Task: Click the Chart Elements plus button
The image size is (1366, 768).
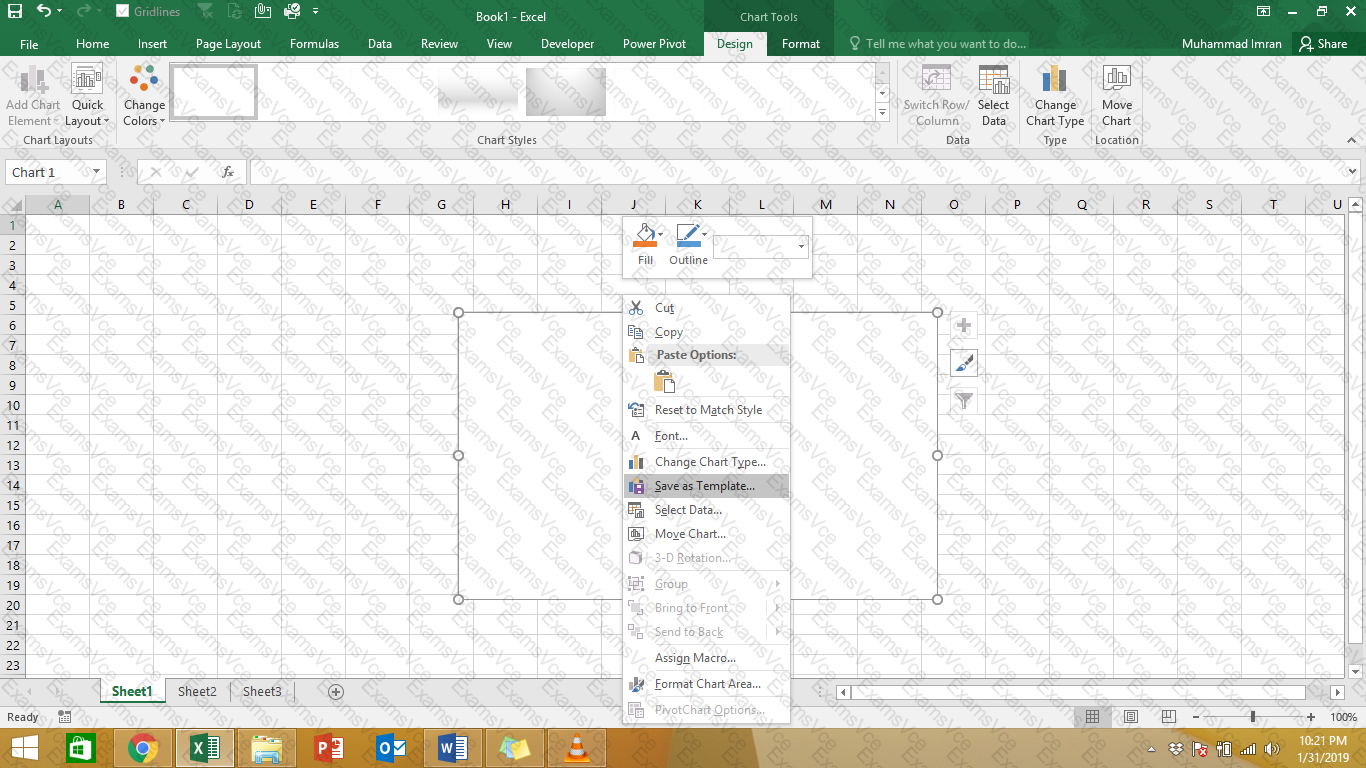Action: pos(964,326)
